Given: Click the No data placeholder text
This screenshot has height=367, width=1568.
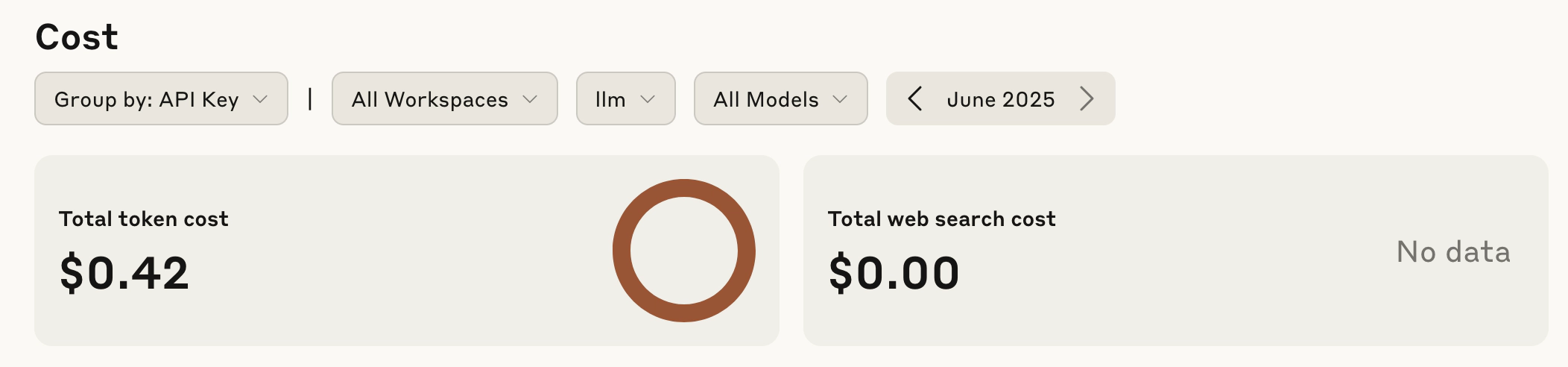Looking at the screenshot, I should [1453, 252].
